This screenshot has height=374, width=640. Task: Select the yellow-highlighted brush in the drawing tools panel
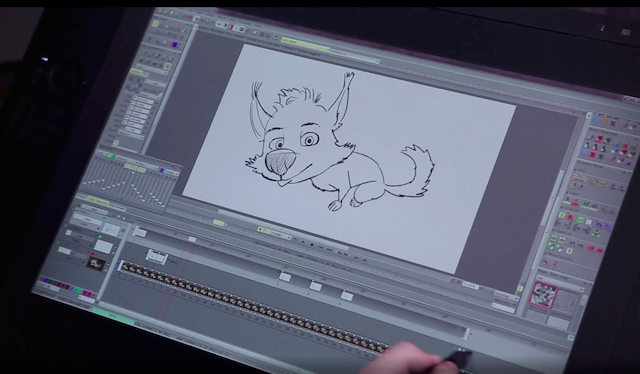(167, 66)
